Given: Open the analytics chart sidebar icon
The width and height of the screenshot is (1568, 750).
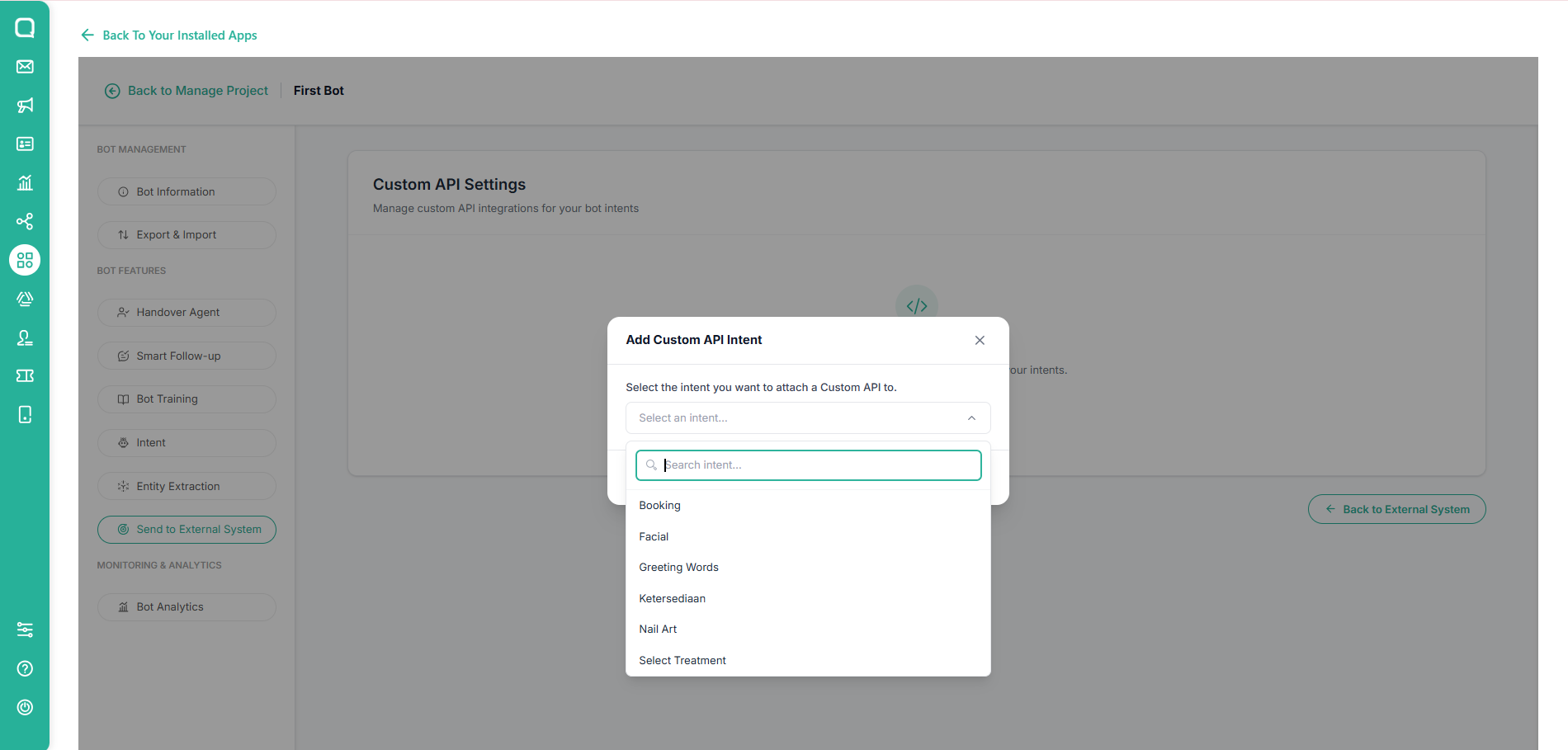Looking at the screenshot, I should click(25, 182).
